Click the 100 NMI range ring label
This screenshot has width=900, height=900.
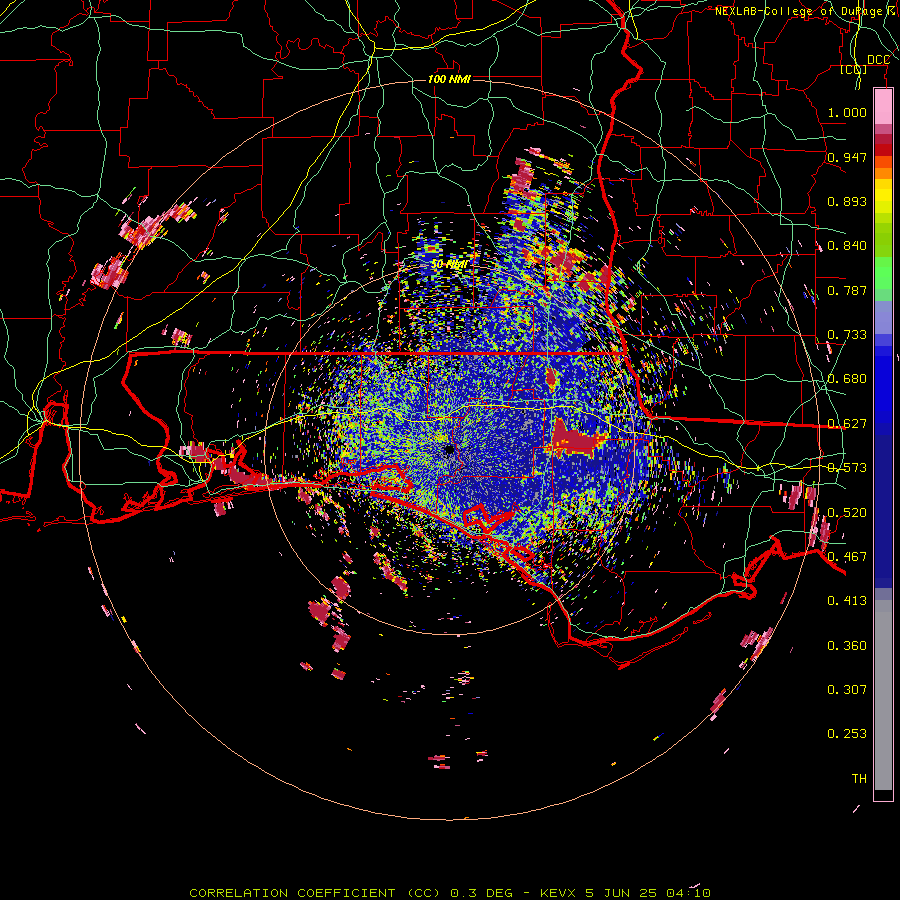(449, 79)
